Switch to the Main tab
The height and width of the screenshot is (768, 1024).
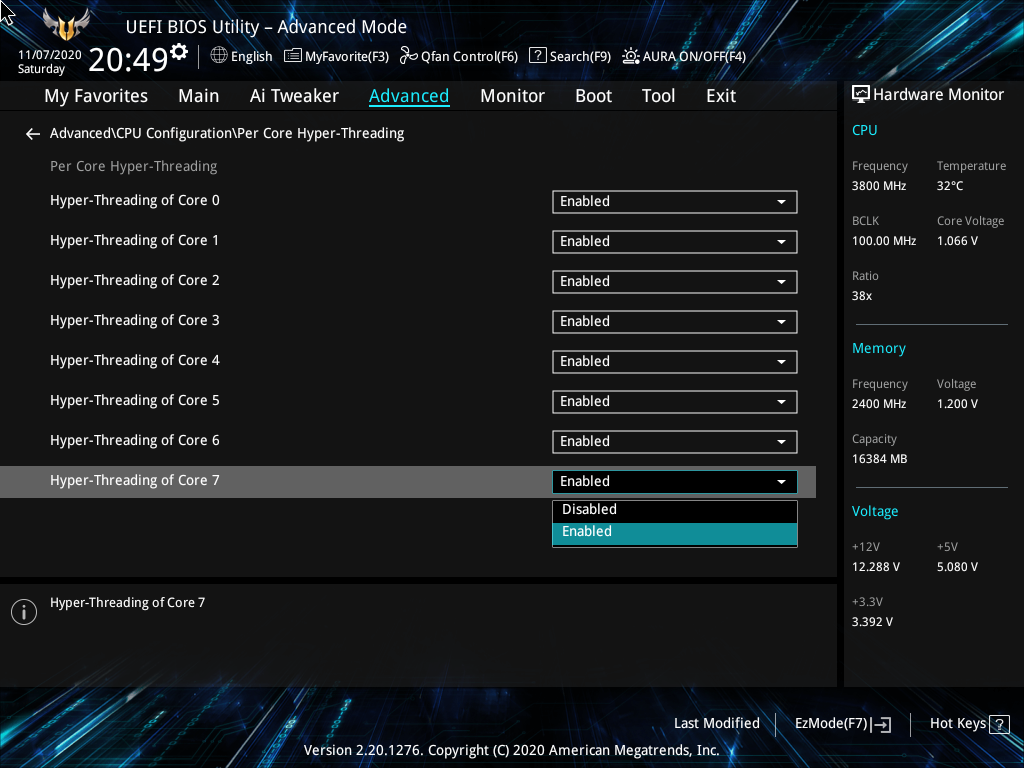tap(199, 96)
